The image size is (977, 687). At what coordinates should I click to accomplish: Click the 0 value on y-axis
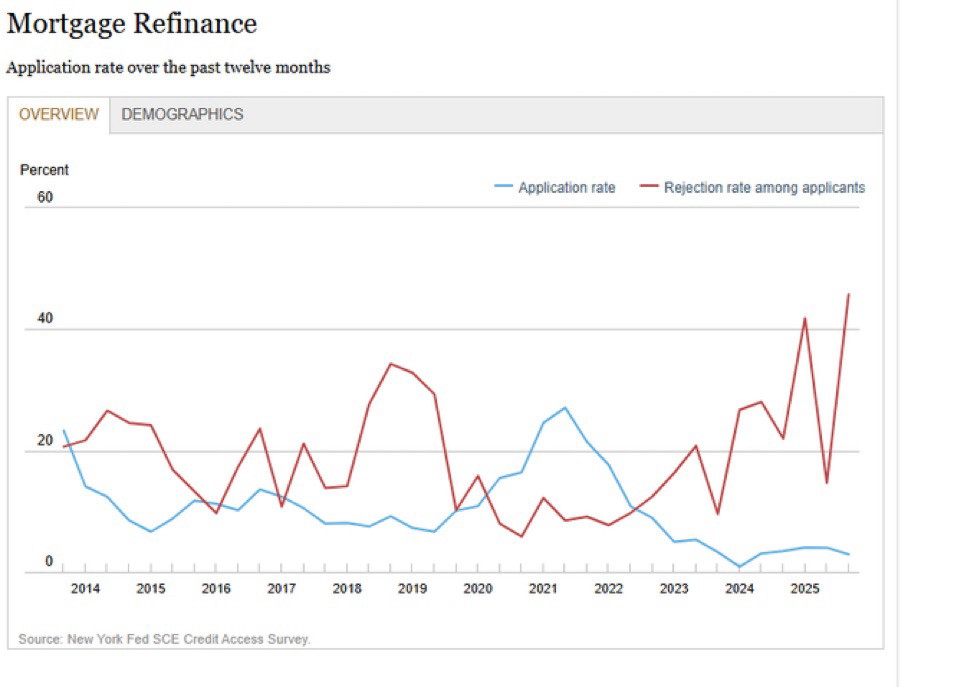[x=48, y=562]
